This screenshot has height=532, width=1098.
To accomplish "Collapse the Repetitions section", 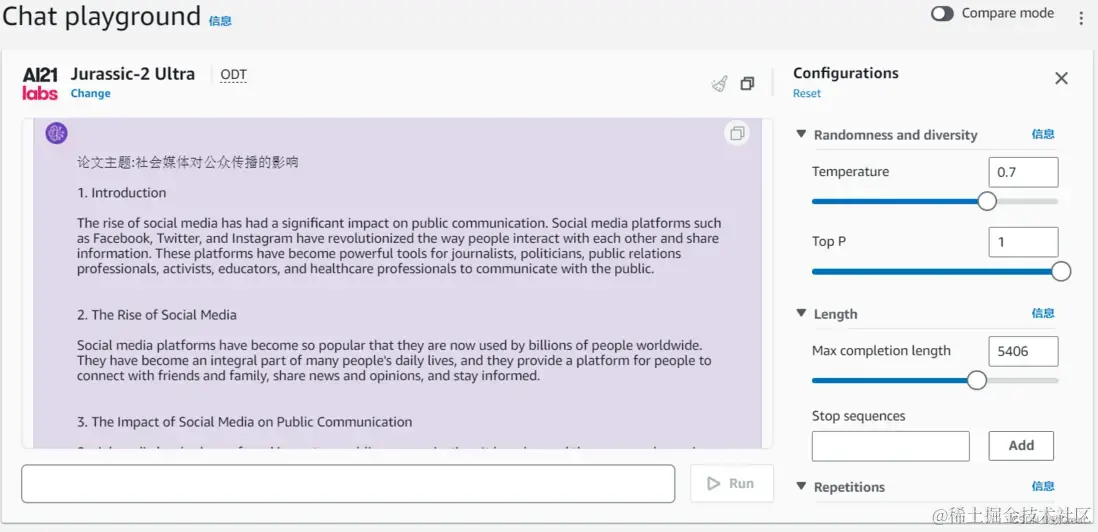I will coord(801,486).
